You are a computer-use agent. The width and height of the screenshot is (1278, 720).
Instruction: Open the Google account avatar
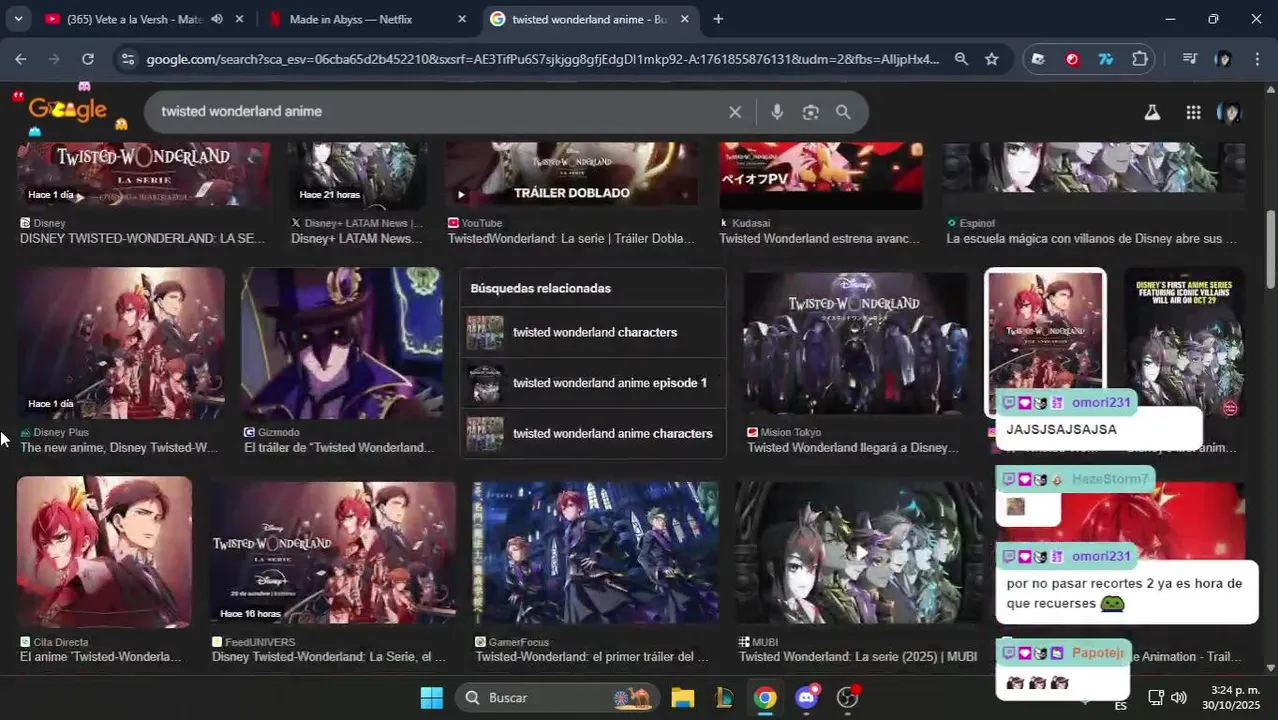coord(1229,112)
